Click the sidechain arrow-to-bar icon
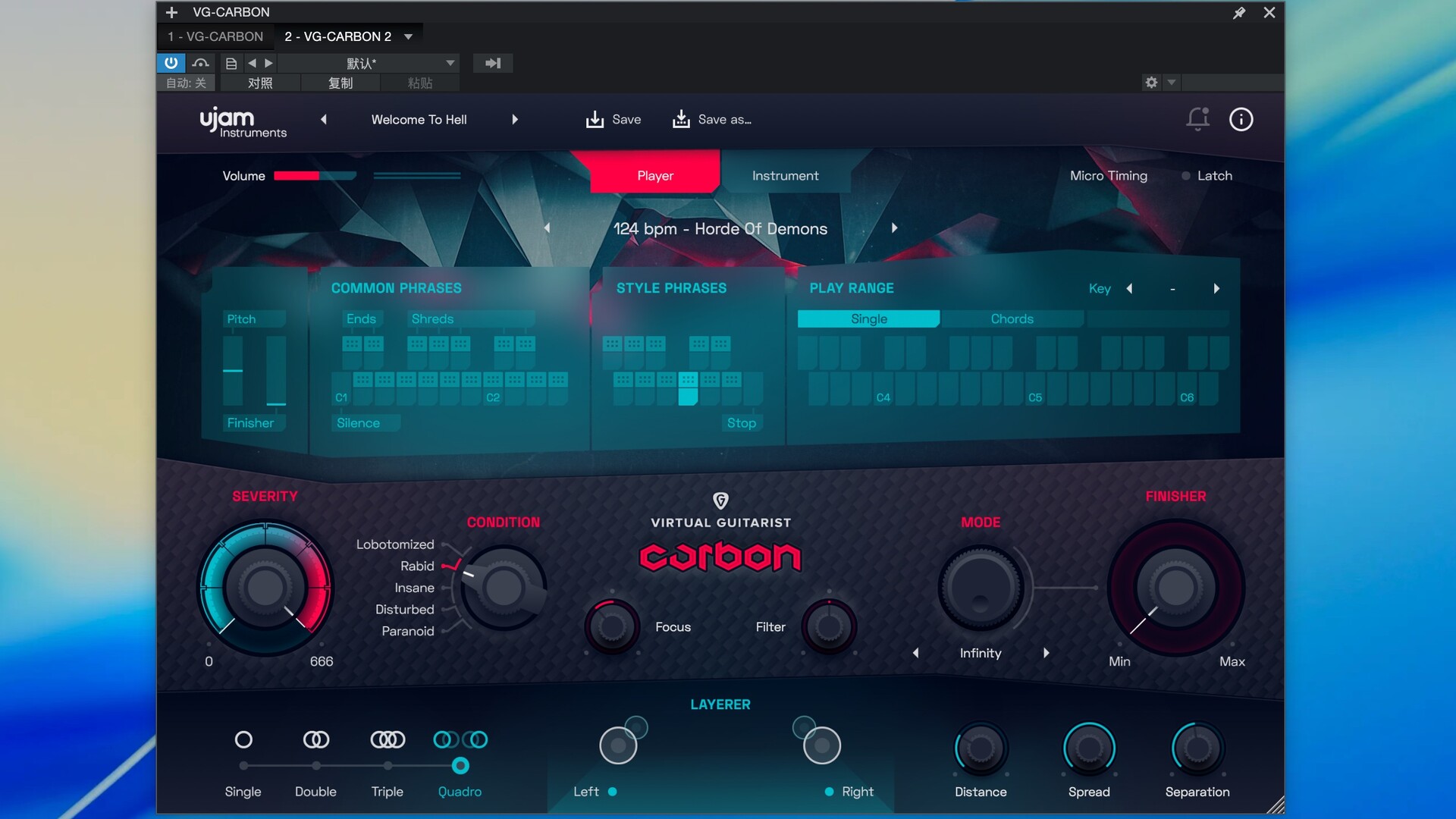 (493, 63)
